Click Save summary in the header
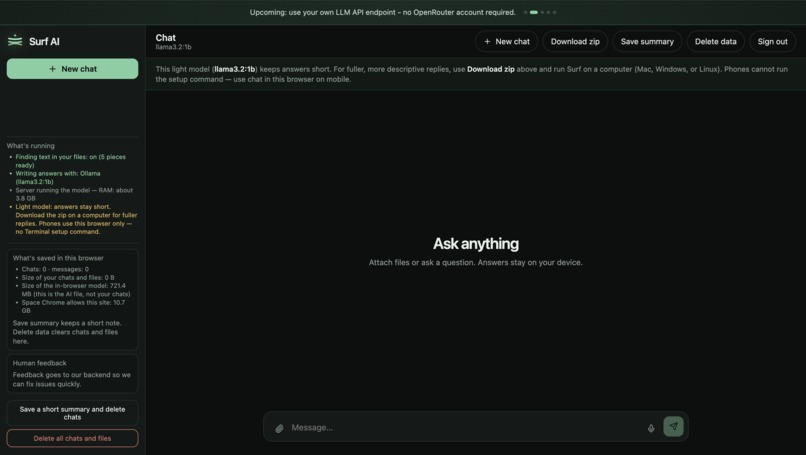This screenshot has height=455, width=806. [647, 42]
